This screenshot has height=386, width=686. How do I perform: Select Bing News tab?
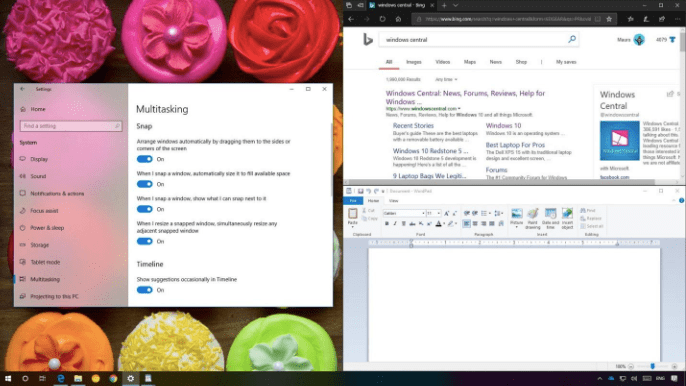pos(496,62)
